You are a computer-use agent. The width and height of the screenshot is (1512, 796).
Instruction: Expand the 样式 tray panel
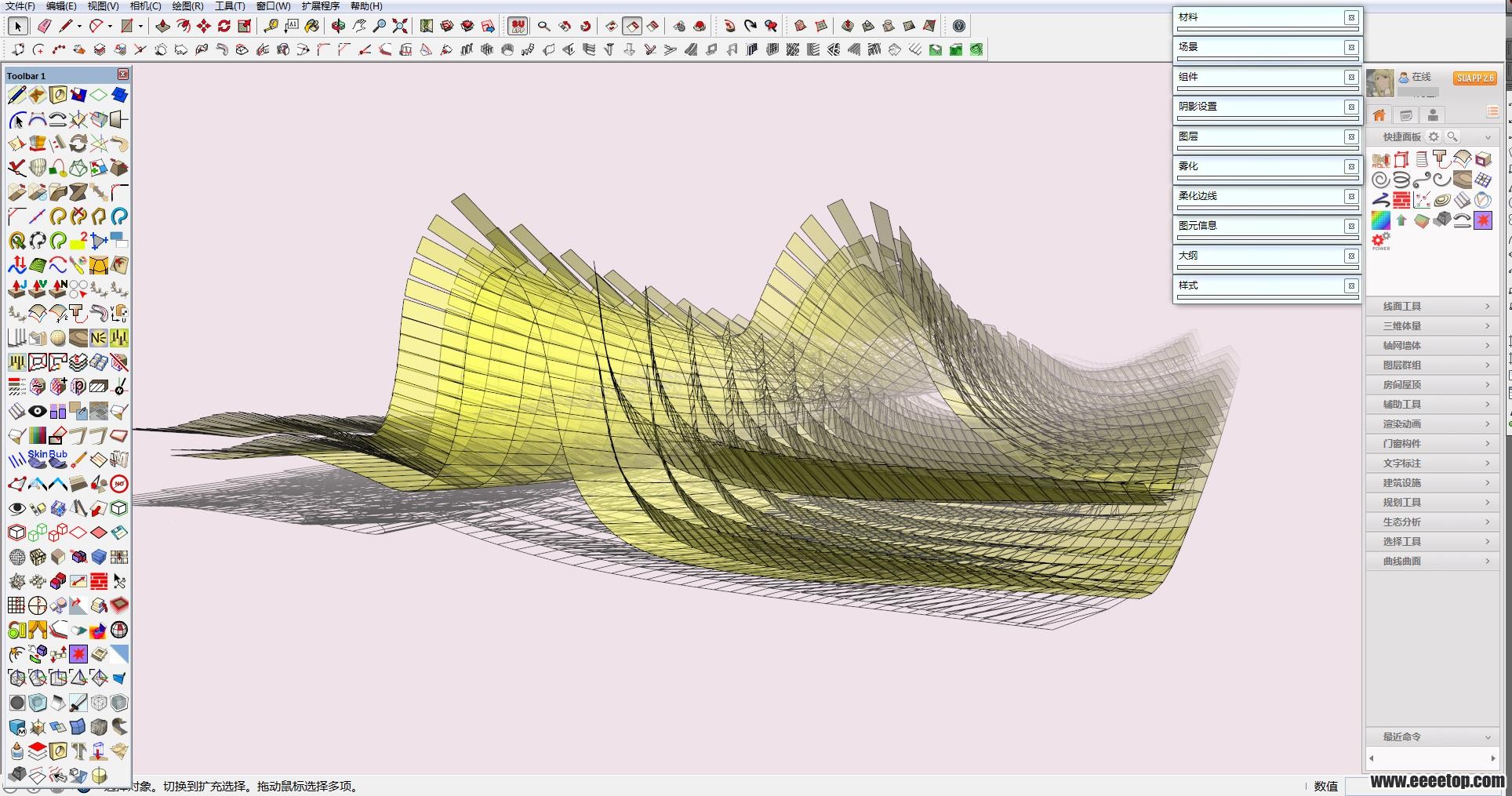coord(1267,285)
